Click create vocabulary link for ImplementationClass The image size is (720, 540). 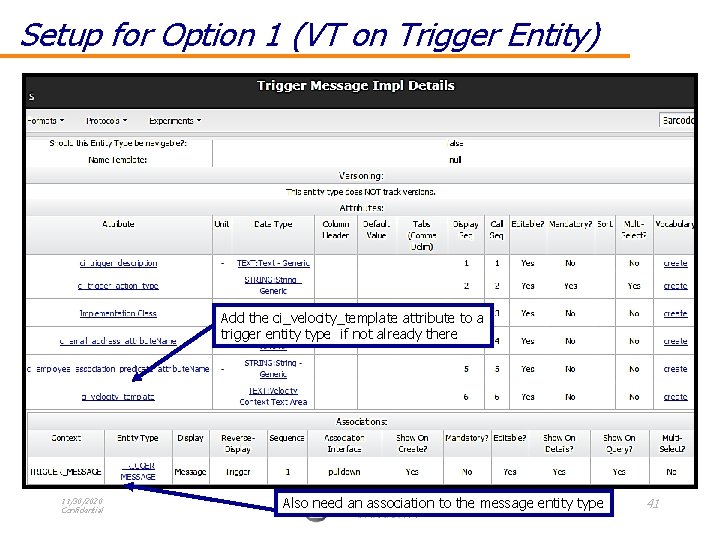point(675,313)
